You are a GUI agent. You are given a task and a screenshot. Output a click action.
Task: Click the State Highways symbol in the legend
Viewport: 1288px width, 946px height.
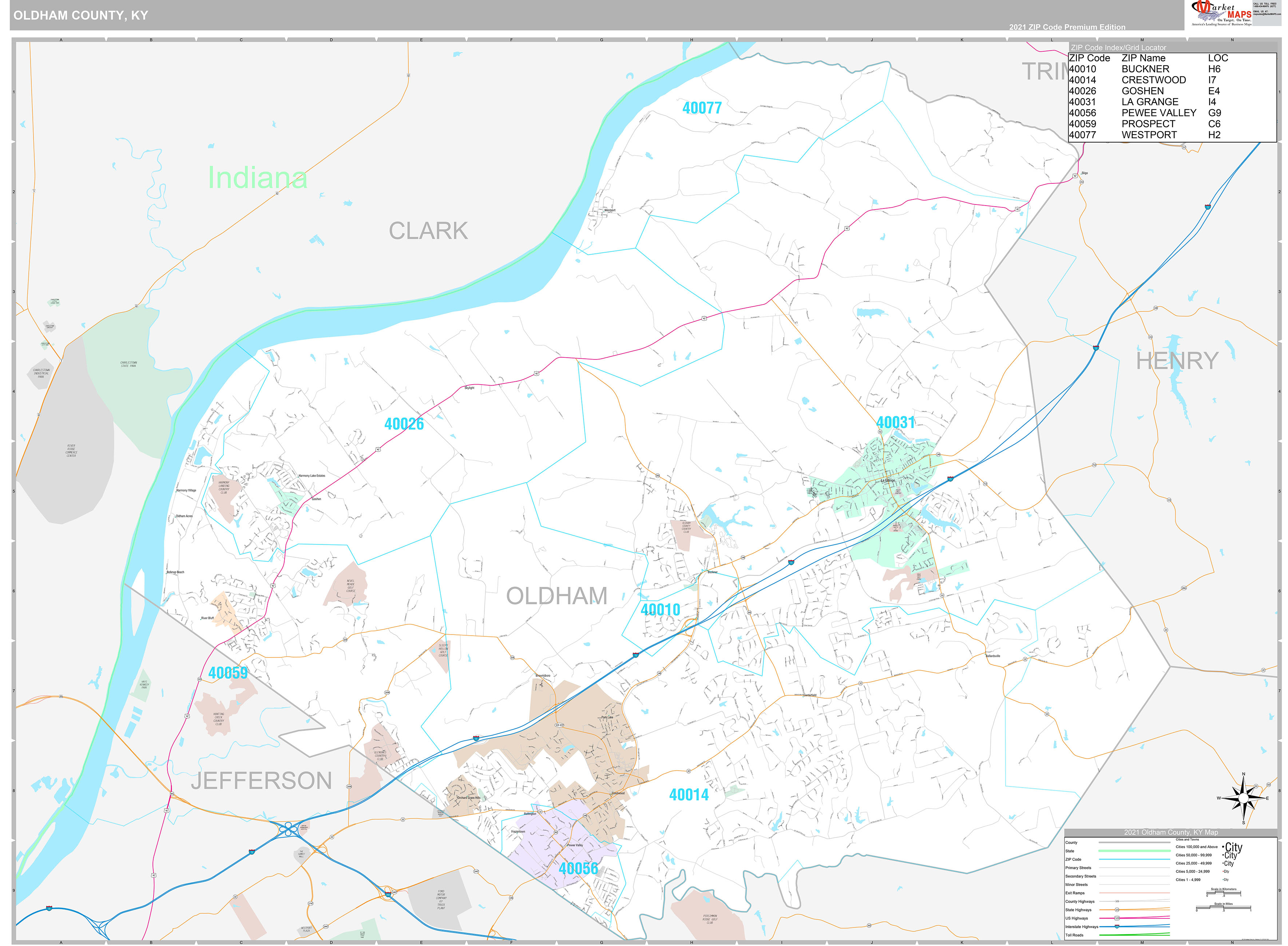(x=1117, y=910)
